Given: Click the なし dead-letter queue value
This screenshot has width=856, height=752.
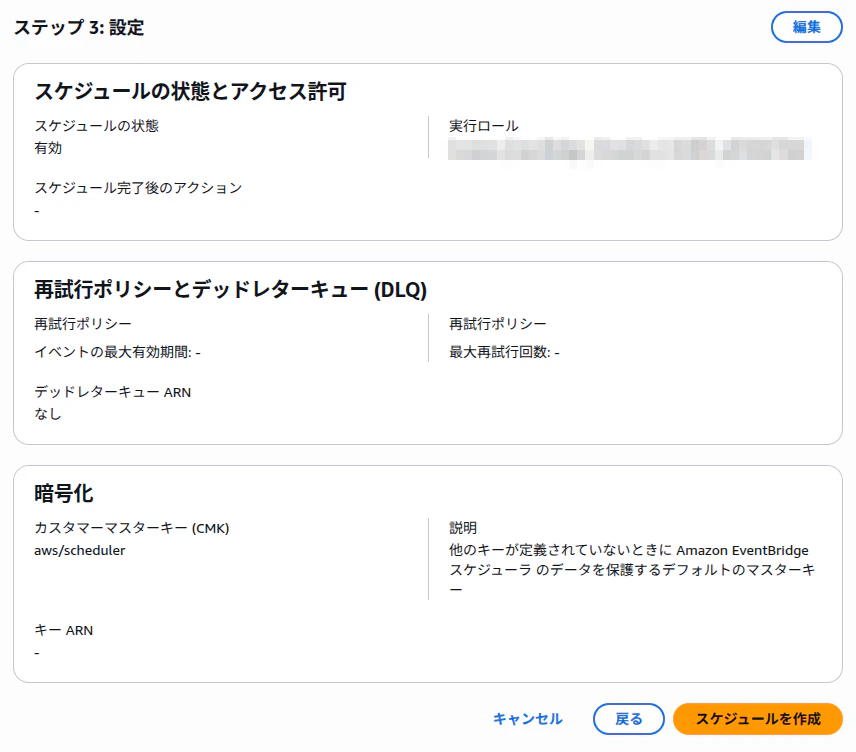Looking at the screenshot, I should pos(48,414).
